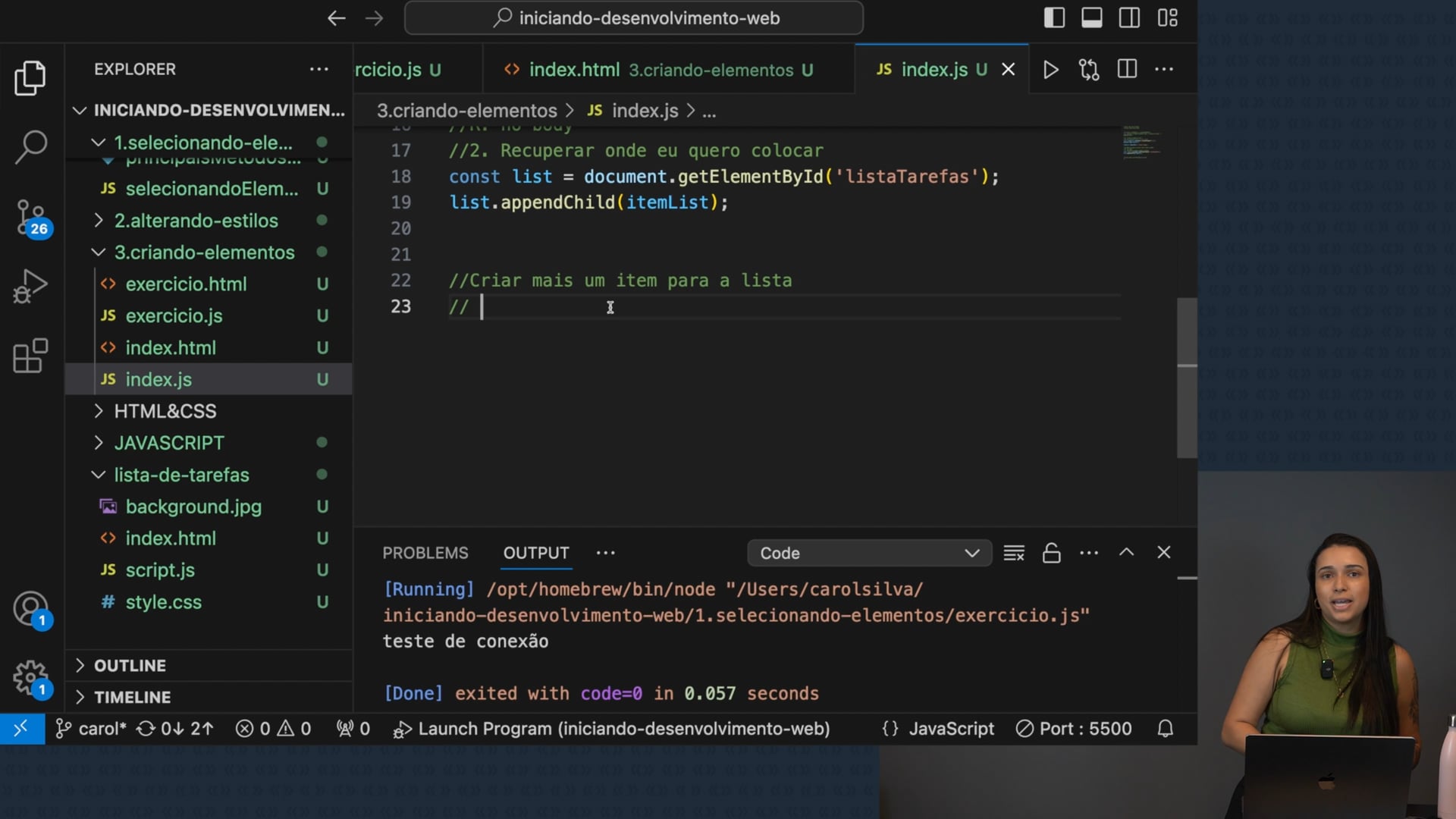
Task: Clear the output panel contents
Action: pos(1014,553)
